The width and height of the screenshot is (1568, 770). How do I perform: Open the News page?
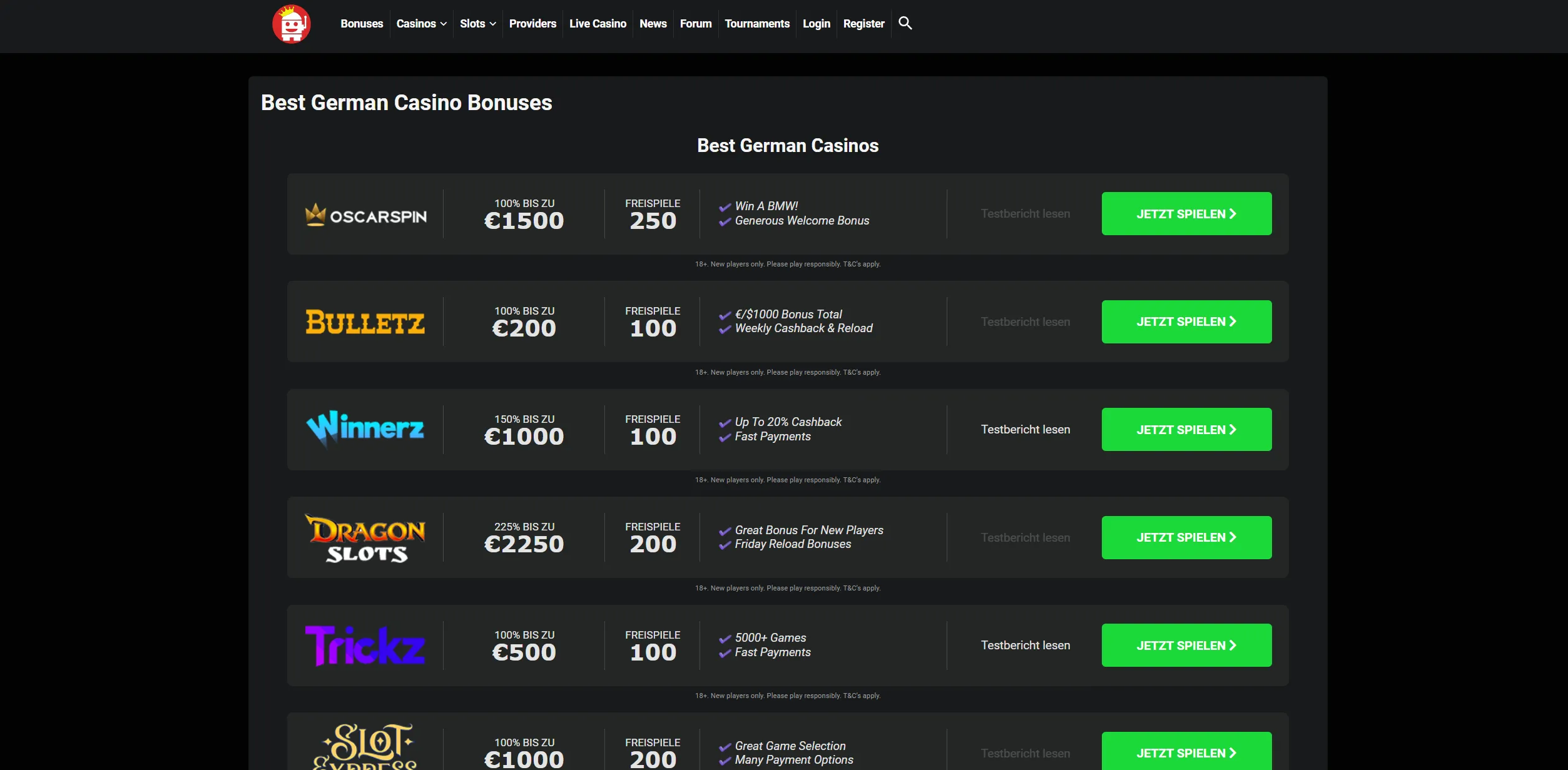click(x=653, y=24)
